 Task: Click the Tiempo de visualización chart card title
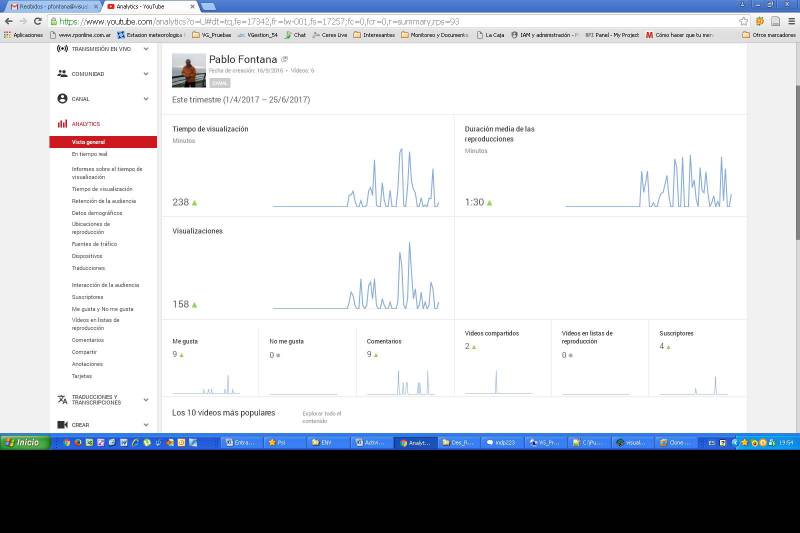click(210, 129)
